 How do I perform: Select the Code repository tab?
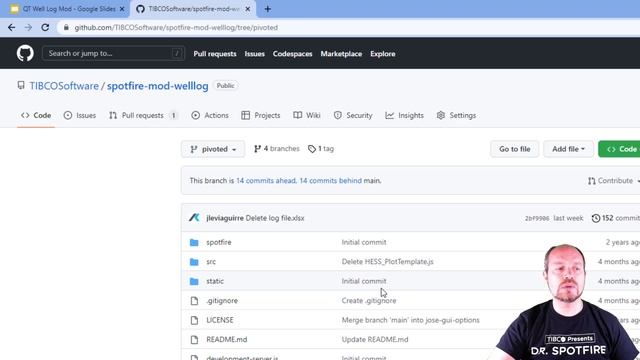coord(36,116)
